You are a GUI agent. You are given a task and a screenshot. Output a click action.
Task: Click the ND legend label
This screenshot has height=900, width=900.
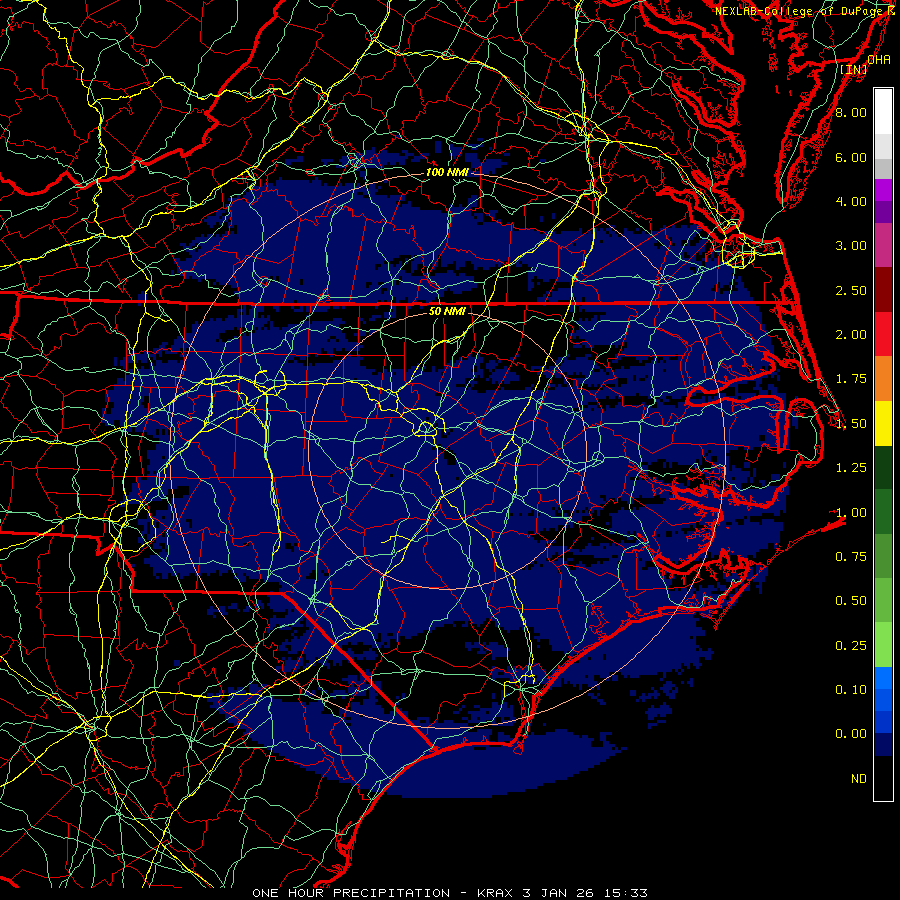859,778
